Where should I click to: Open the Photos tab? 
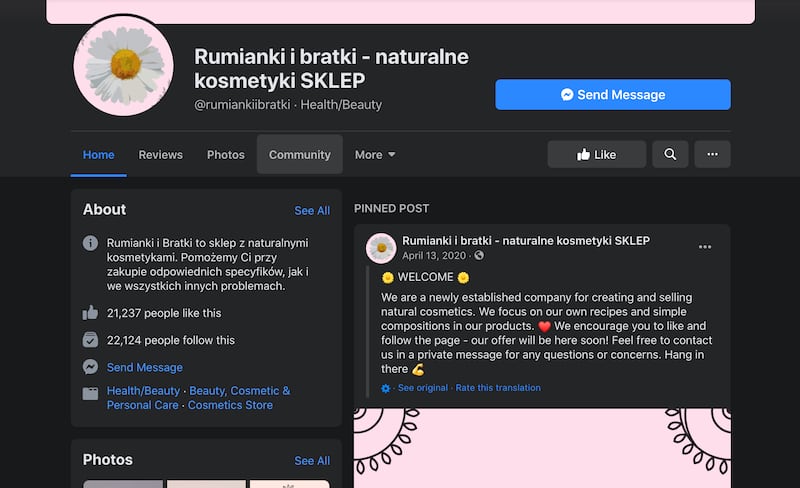226,155
